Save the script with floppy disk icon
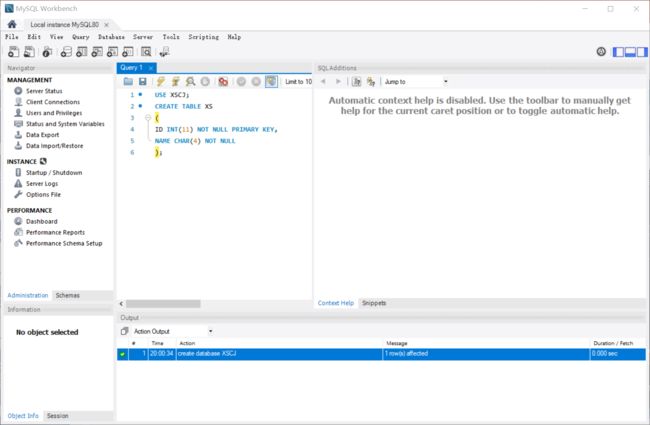650x425 pixels. 143,82
